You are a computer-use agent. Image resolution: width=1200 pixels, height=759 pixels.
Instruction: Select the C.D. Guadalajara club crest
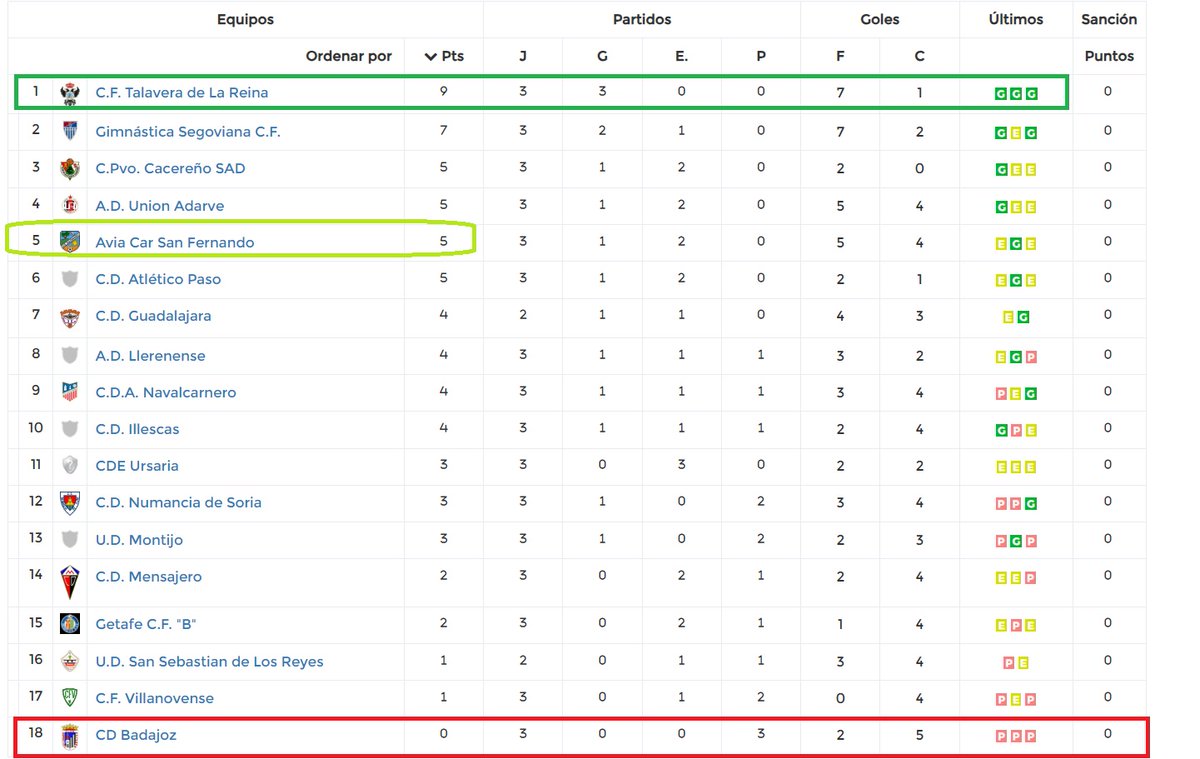(x=69, y=317)
